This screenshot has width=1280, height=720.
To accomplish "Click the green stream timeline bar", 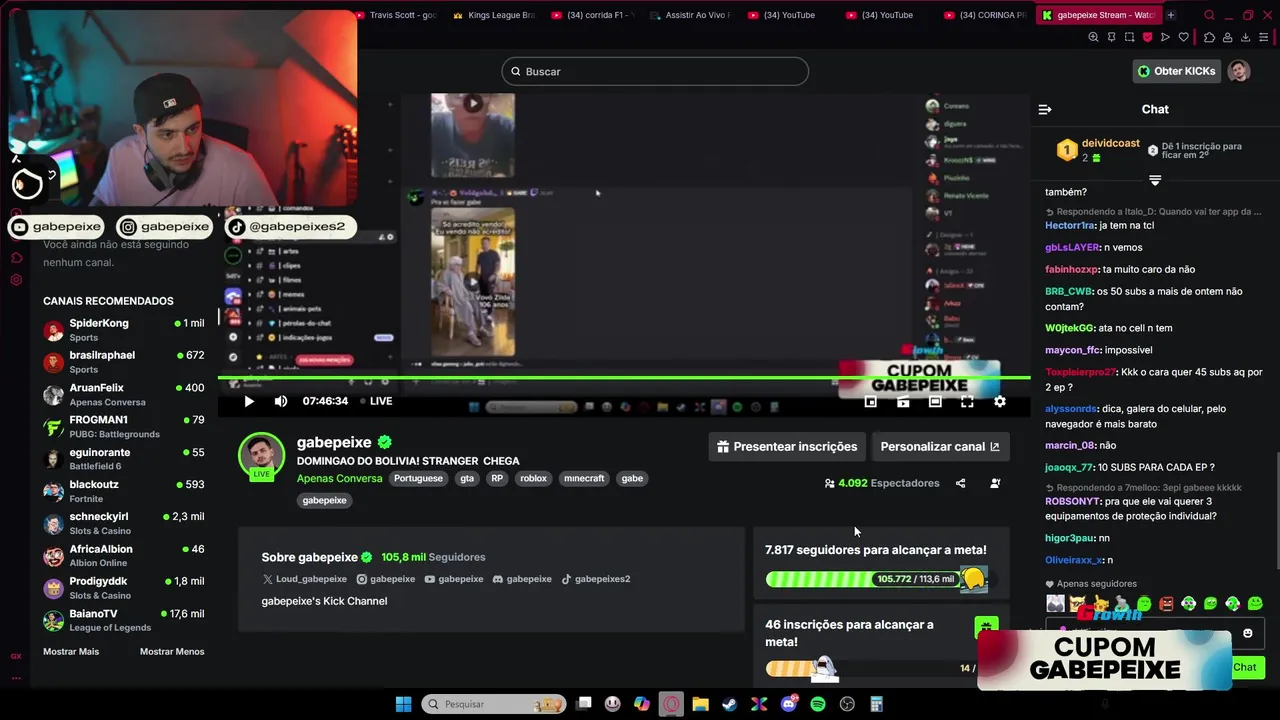I will point(624,378).
